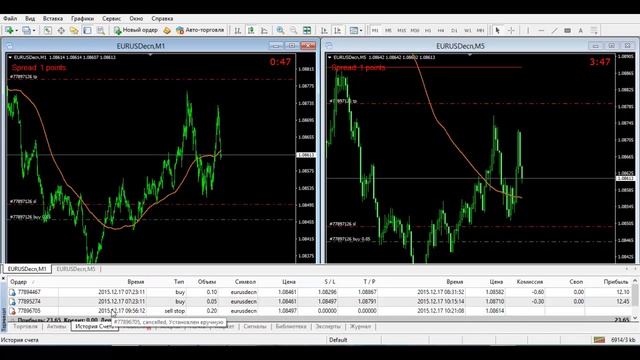Toggle the Авто-торговля button
Screen dimensions: 640x360
click(x=200, y=30)
